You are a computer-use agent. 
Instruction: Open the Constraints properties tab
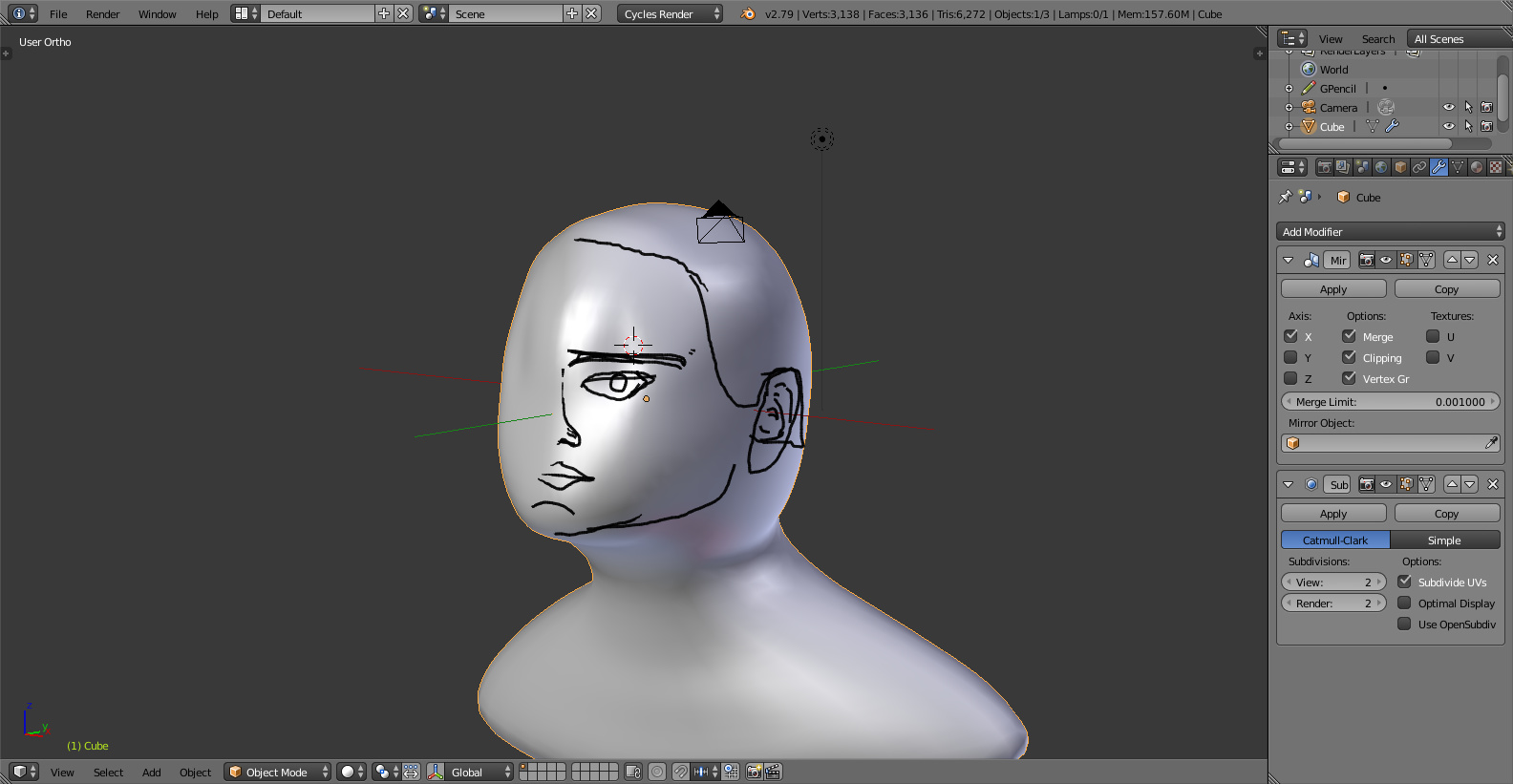coord(1419,167)
